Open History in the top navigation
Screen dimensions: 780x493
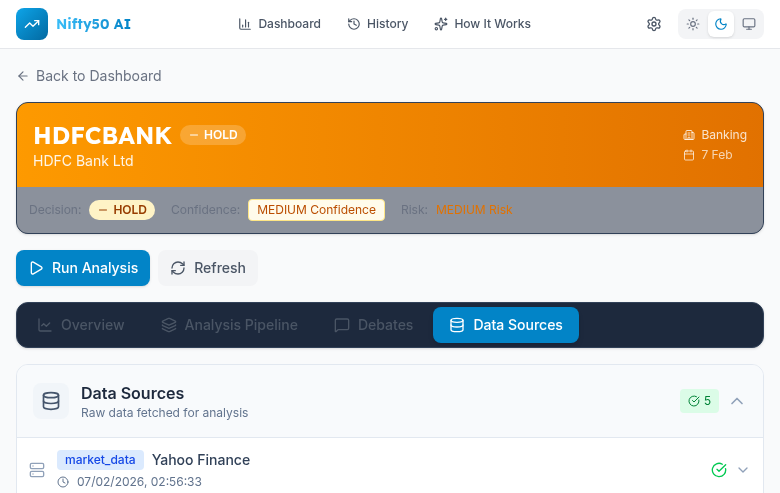pos(378,24)
